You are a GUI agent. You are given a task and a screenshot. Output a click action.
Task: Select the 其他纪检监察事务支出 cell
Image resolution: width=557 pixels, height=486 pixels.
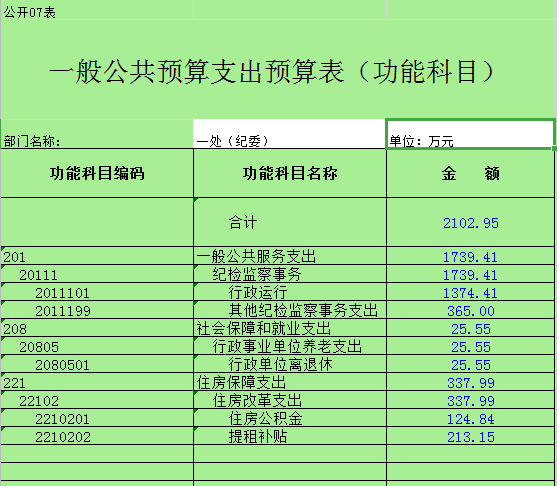[x=290, y=310]
